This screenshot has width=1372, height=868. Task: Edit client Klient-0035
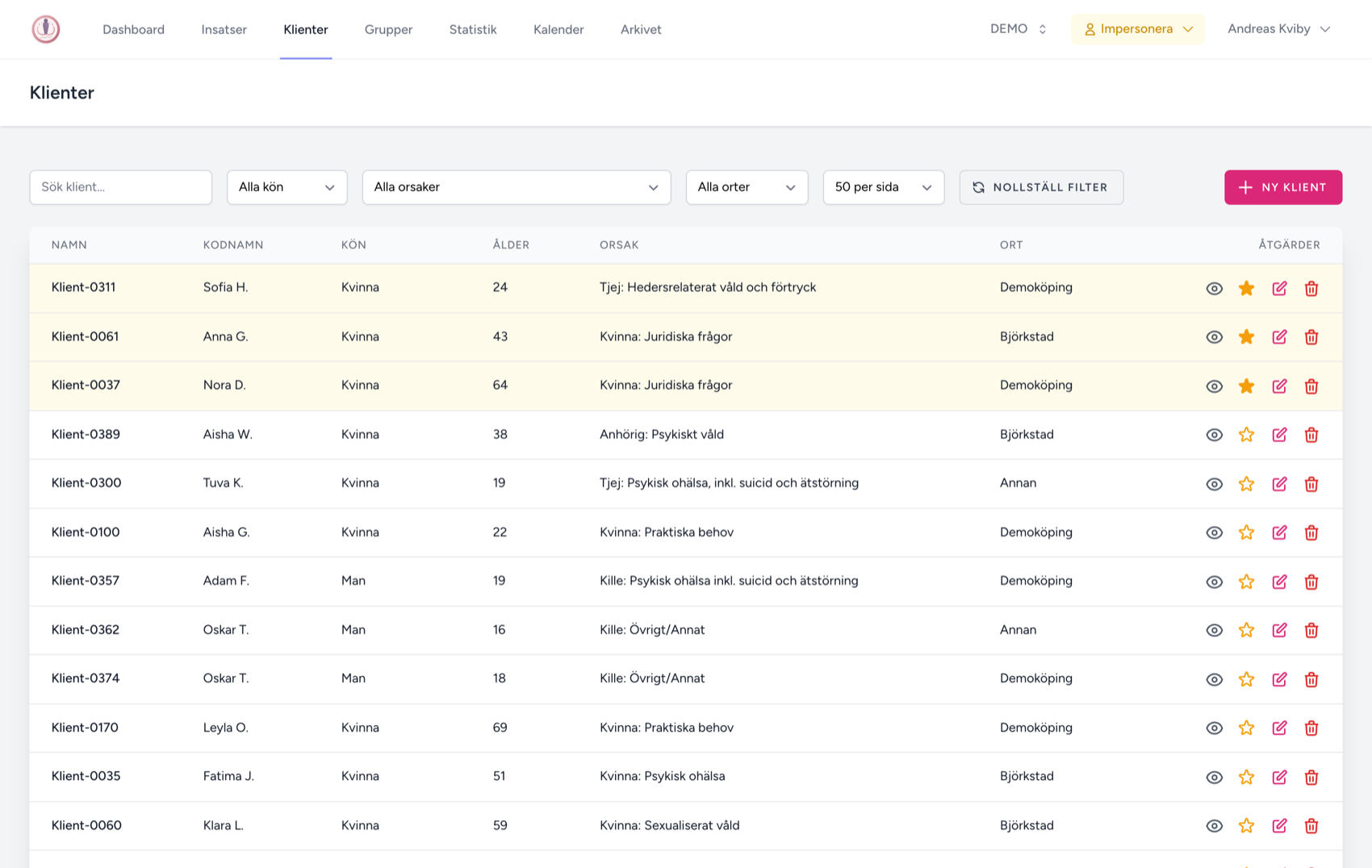point(1279,777)
